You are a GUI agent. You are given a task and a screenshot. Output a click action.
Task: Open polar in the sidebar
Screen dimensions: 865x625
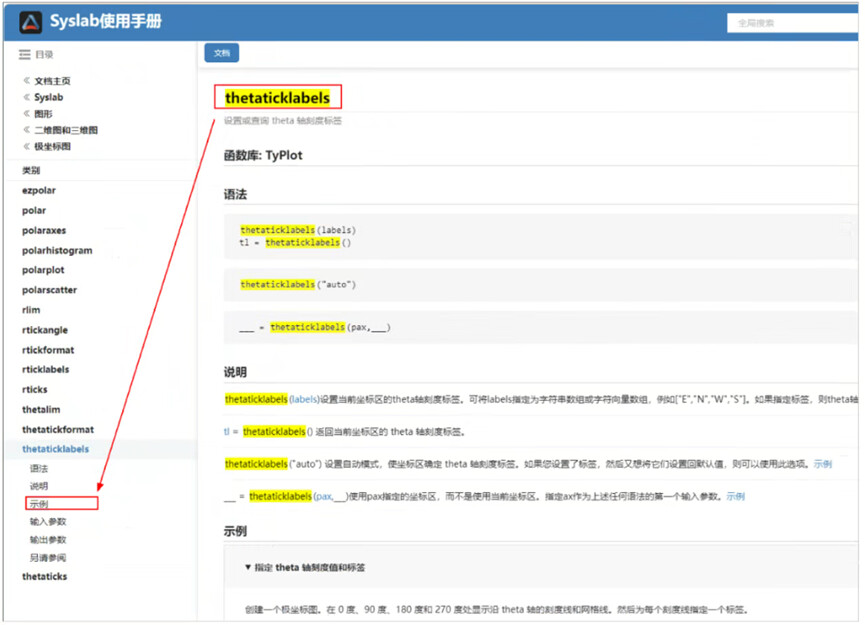pos(34,211)
